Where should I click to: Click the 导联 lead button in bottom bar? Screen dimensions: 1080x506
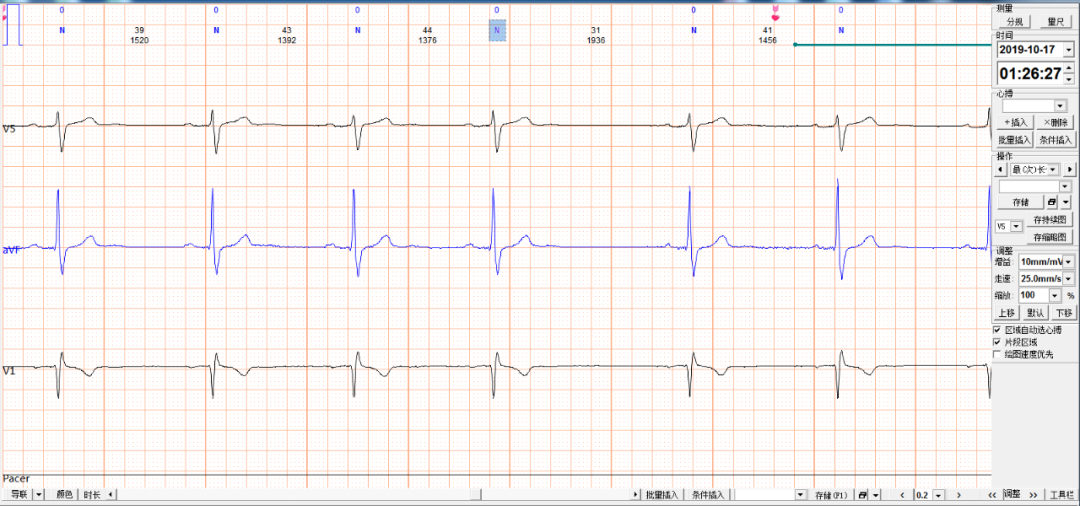[x=19, y=494]
